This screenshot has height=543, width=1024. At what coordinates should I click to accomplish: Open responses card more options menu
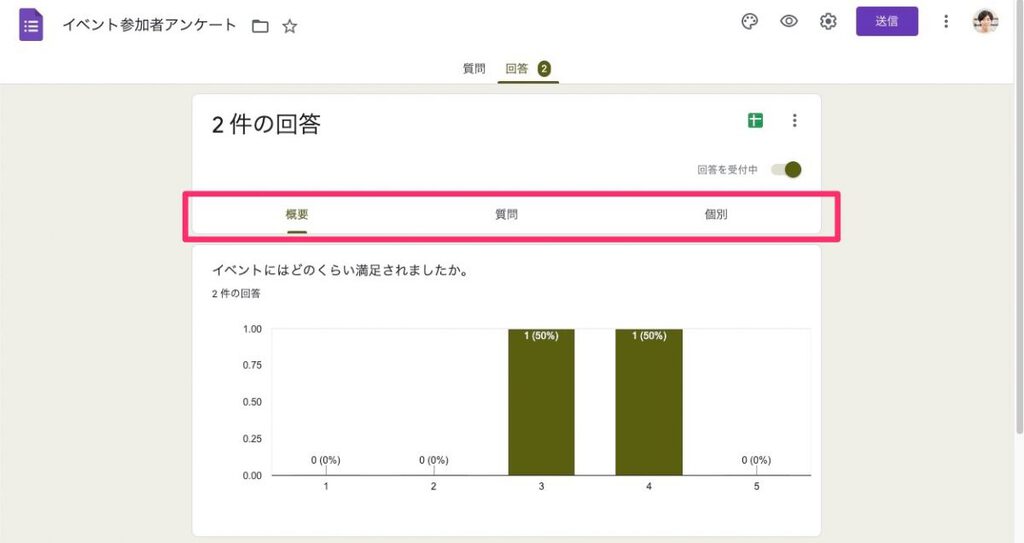point(795,120)
